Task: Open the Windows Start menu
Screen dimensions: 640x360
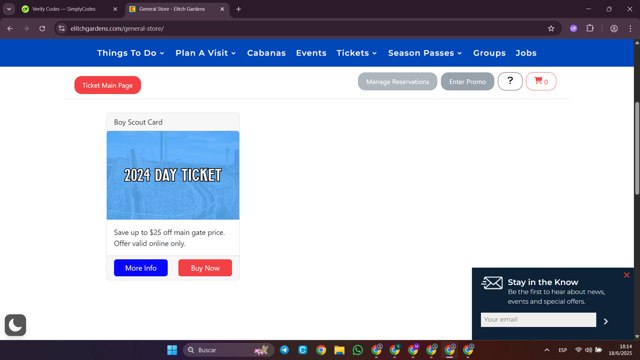Action: tap(172, 350)
